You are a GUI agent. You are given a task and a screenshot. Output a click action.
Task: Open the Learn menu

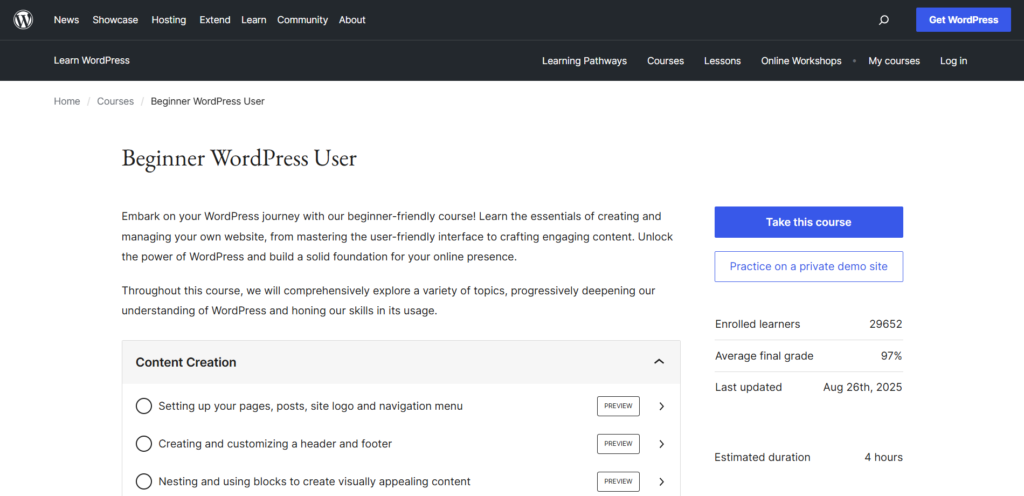point(253,20)
